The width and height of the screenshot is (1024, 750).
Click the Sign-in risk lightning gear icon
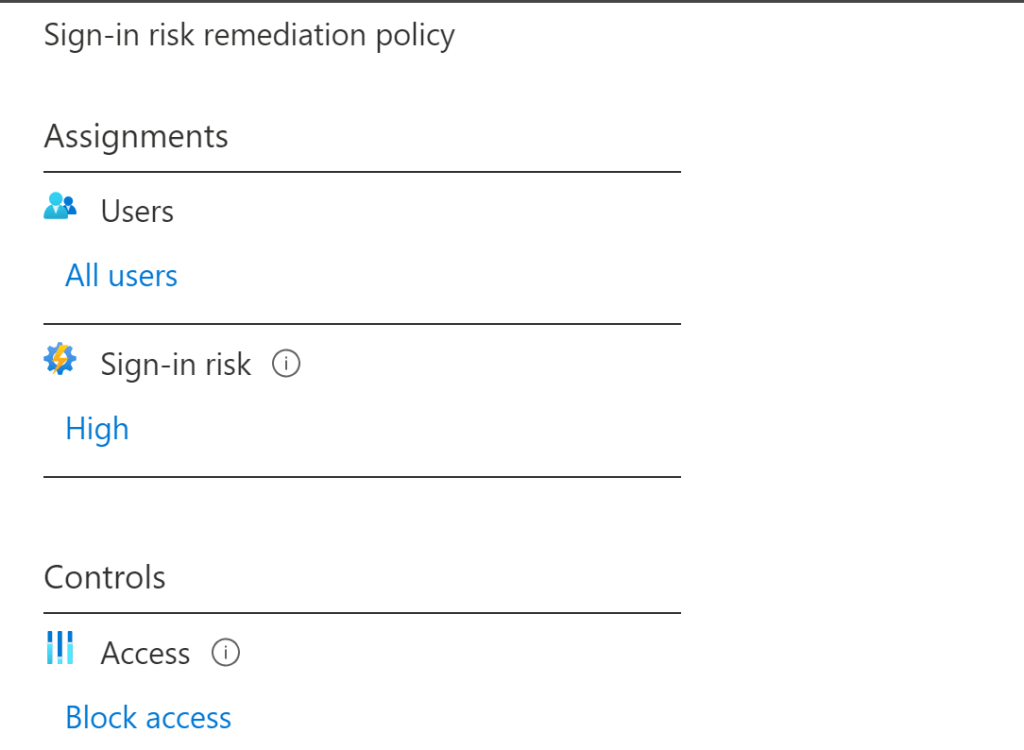61,360
